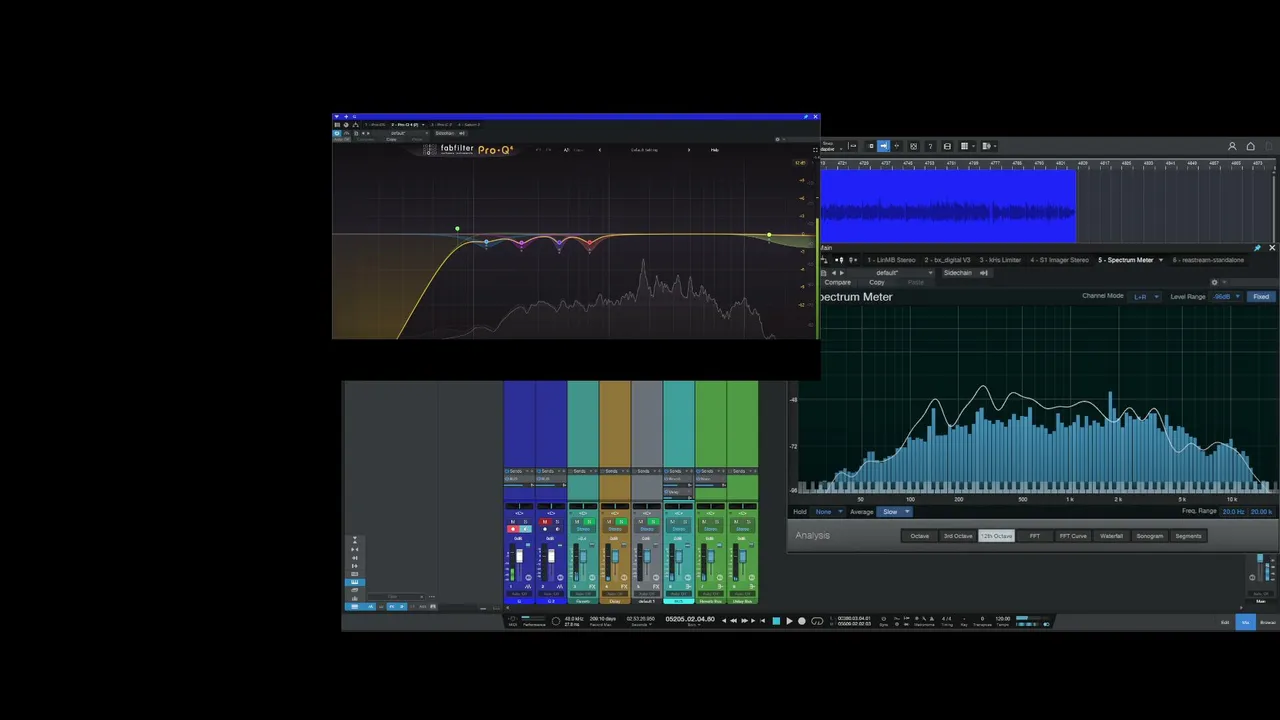The image size is (1280, 720).
Task: Switch to the 2 - bx_digital V3 tab
Action: pyautogui.click(x=947, y=260)
